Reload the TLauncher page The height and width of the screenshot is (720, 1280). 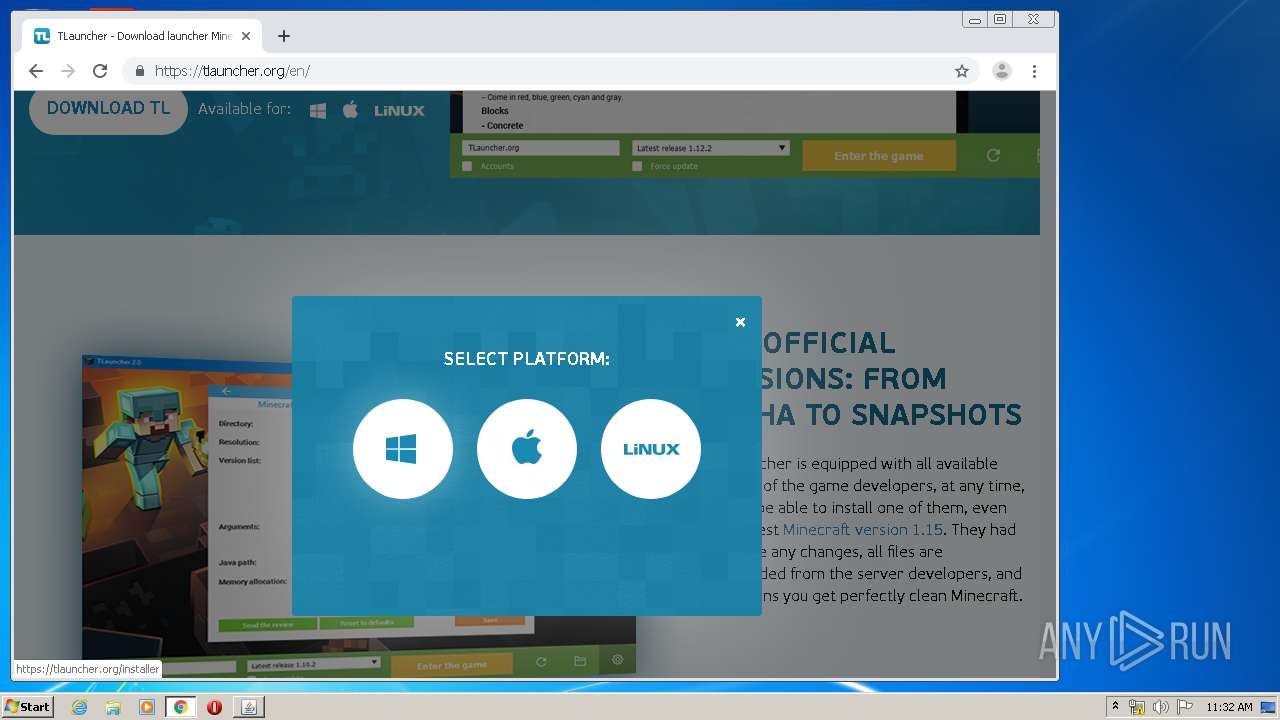point(100,71)
